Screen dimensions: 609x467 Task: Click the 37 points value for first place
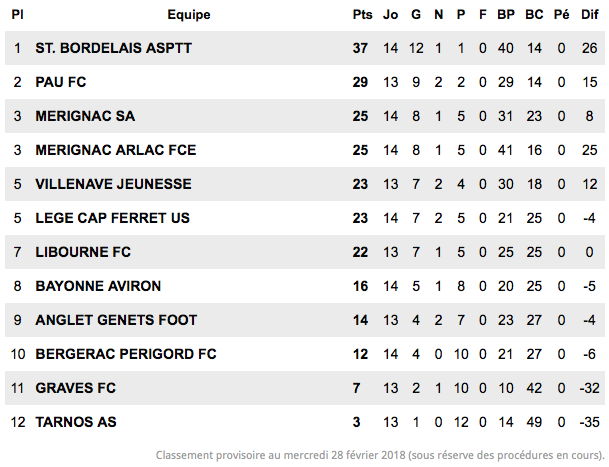(360, 48)
